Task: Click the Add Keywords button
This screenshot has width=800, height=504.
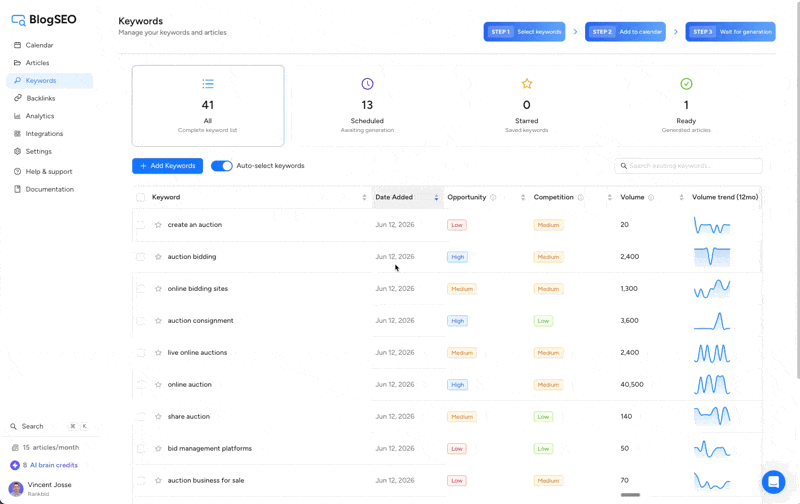Action: pos(167,166)
